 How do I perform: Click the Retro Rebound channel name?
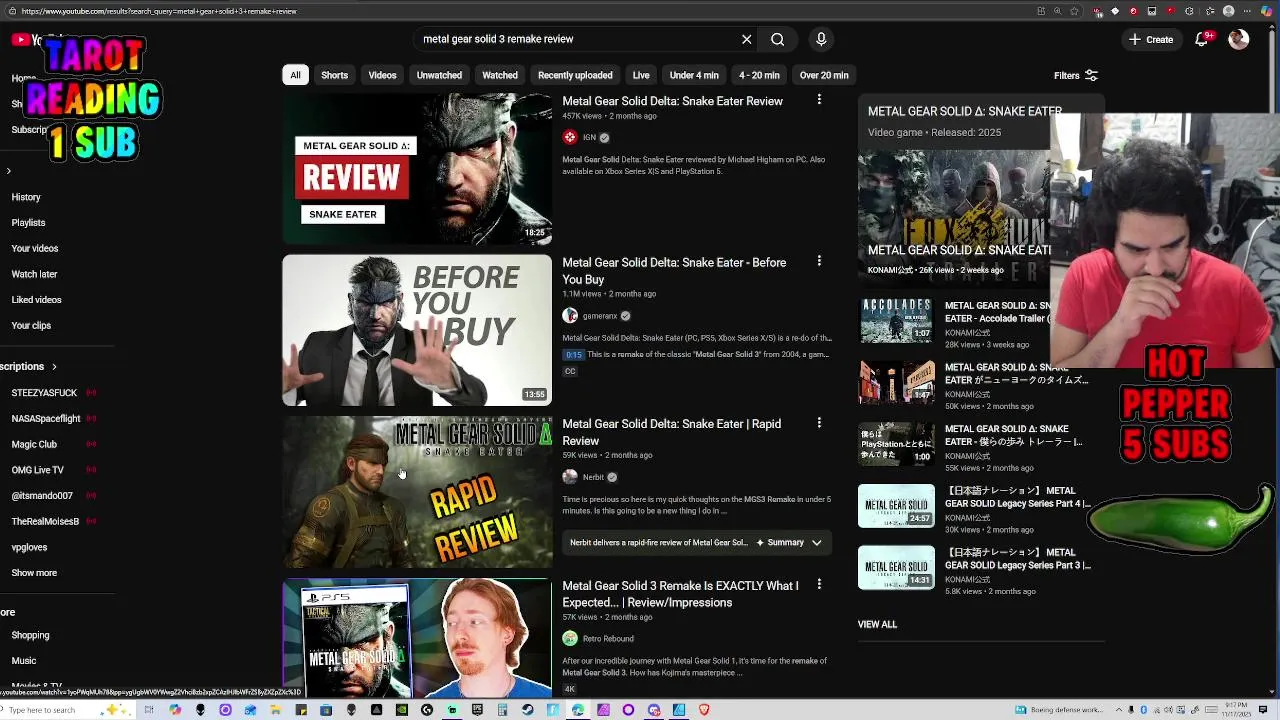coord(608,638)
